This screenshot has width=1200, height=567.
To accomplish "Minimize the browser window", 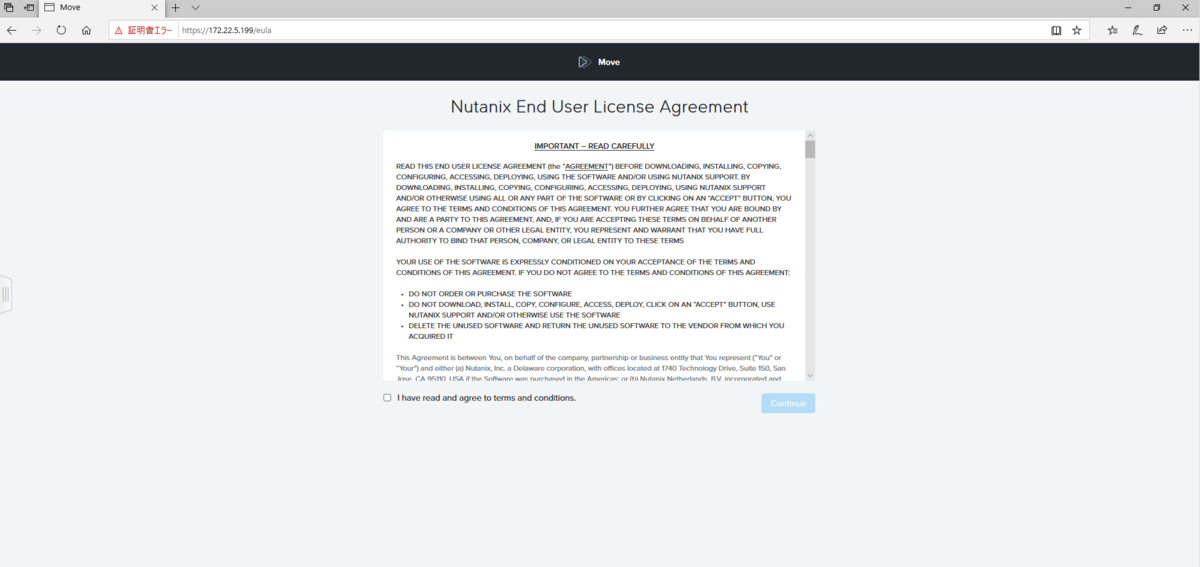I will coord(1129,7).
